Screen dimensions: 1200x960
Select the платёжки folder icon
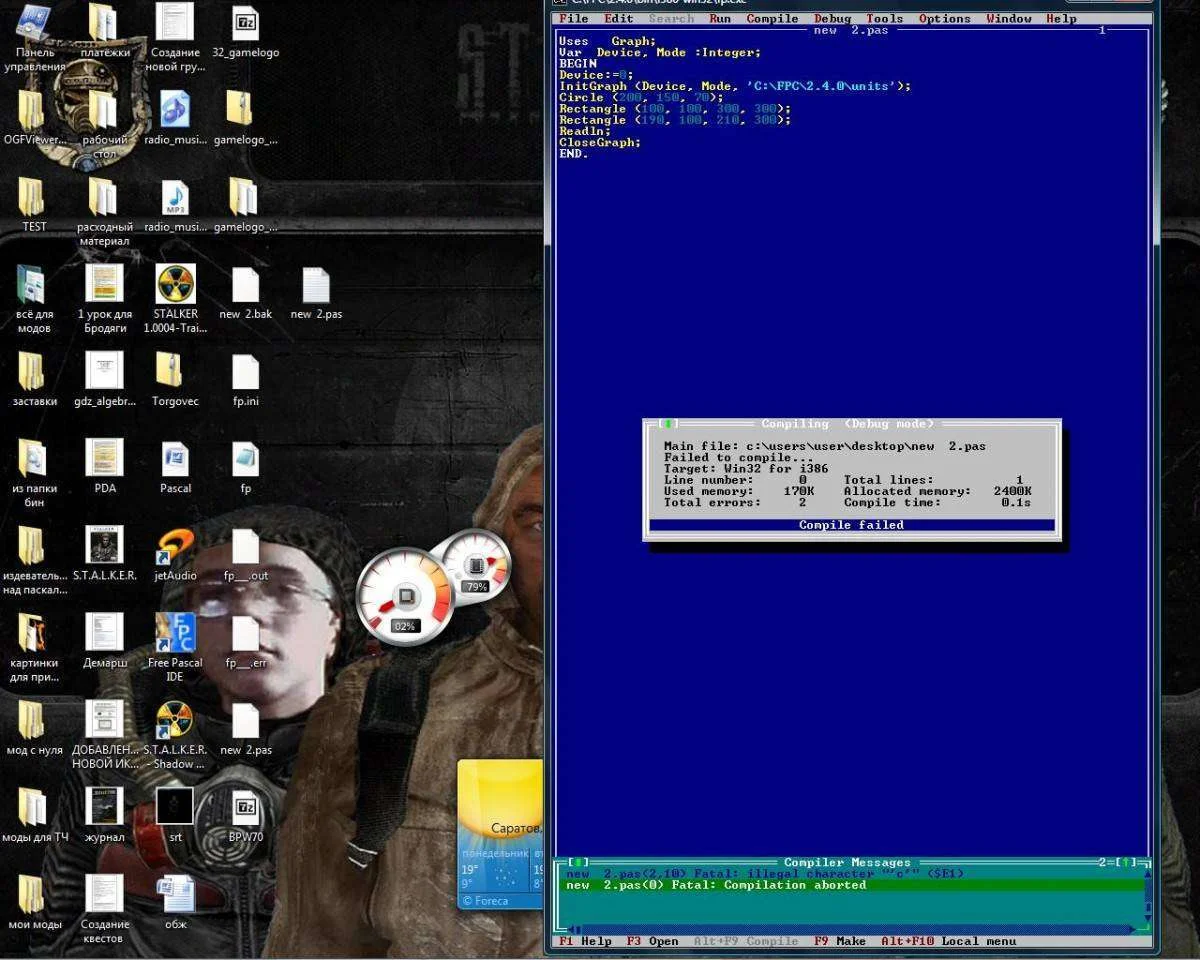pos(105,32)
